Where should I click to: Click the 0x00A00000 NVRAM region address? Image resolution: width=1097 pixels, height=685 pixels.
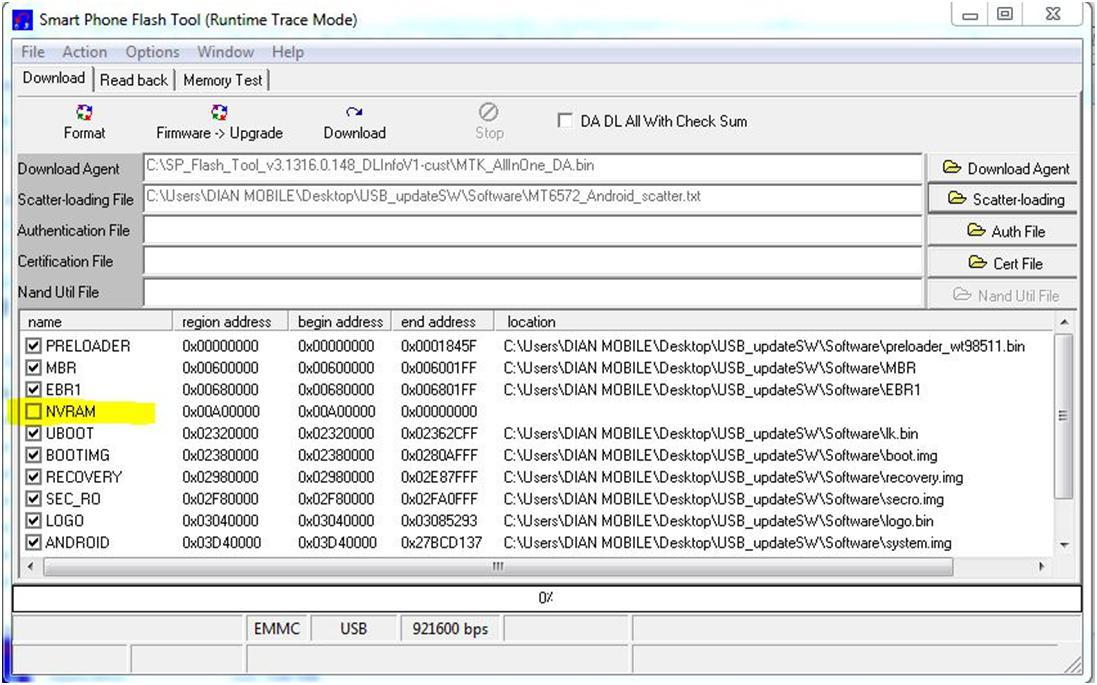click(220, 411)
